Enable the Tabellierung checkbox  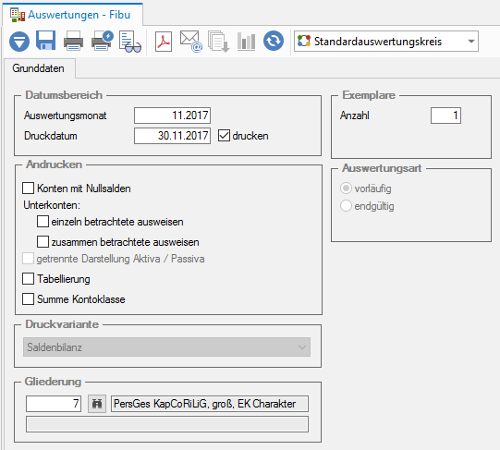28,279
